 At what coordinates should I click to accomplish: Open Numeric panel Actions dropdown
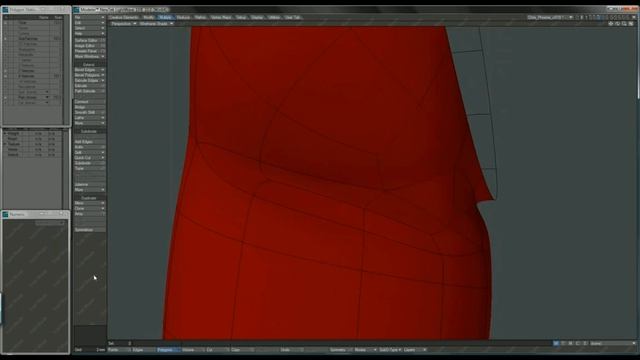[50, 223]
